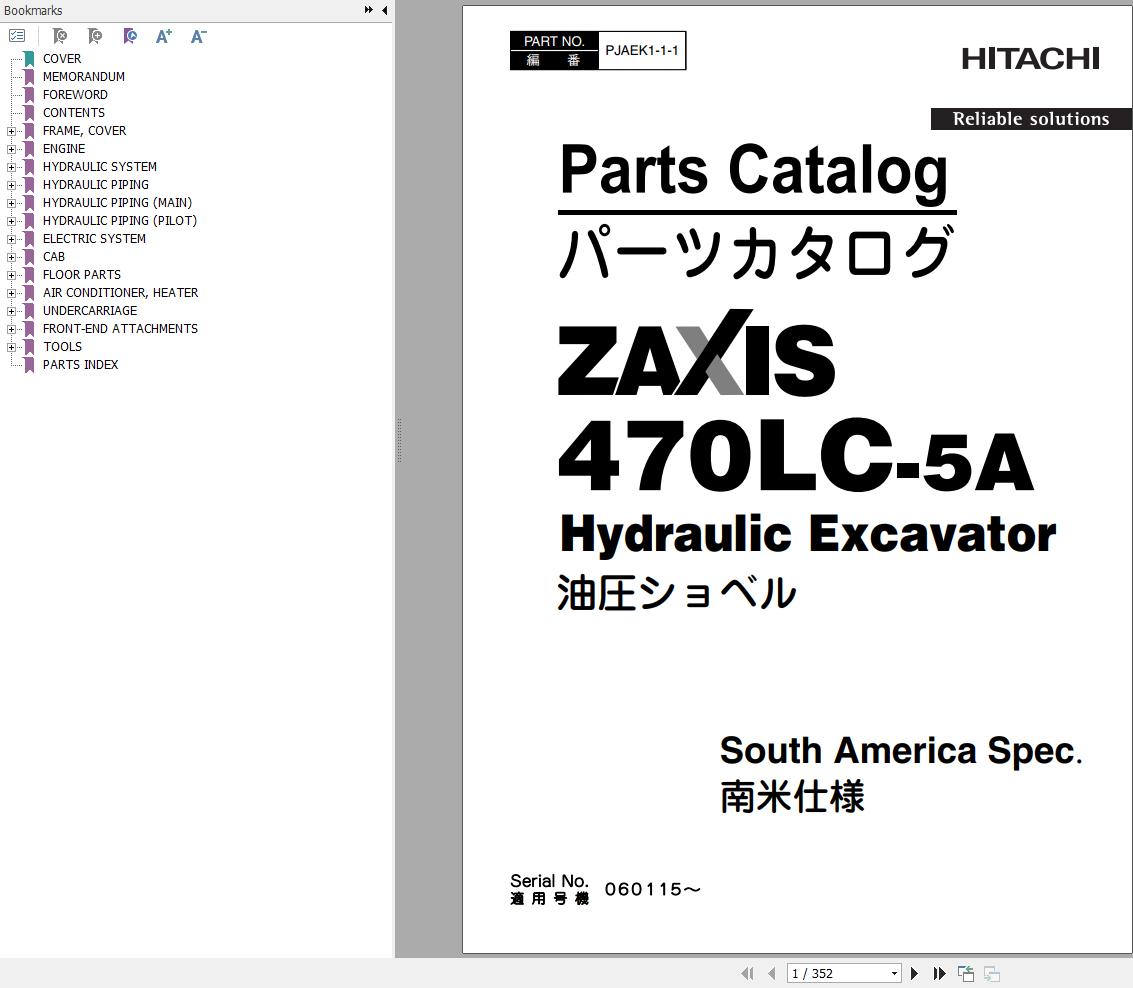Go to the previous page

pyautogui.click(x=772, y=974)
